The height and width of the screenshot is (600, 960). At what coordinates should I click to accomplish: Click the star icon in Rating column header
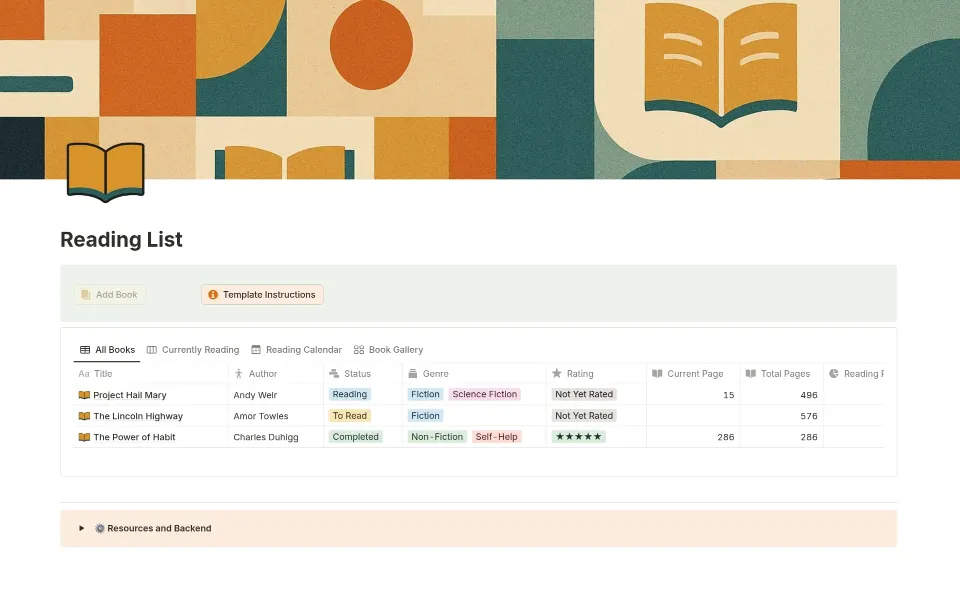pyautogui.click(x=557, y=373)
